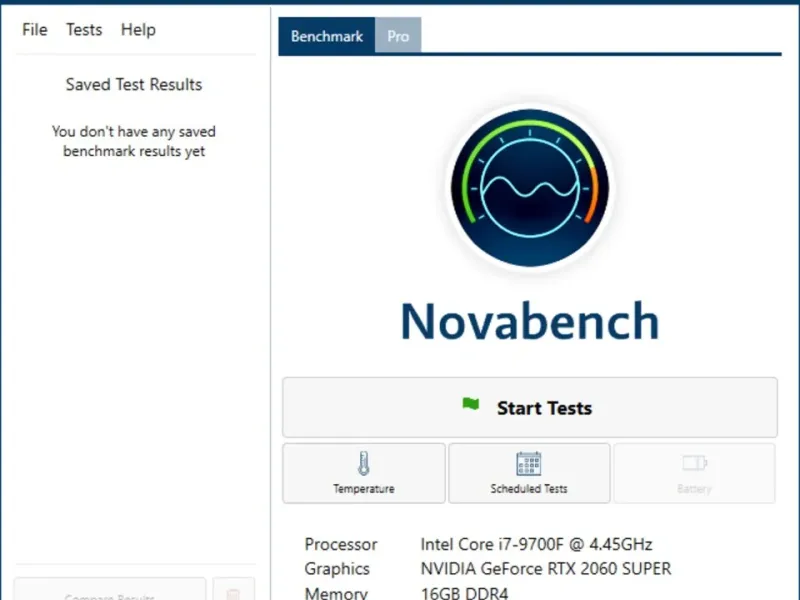
Task: Switch to the Benchmark tab
Action: [327, 36]
